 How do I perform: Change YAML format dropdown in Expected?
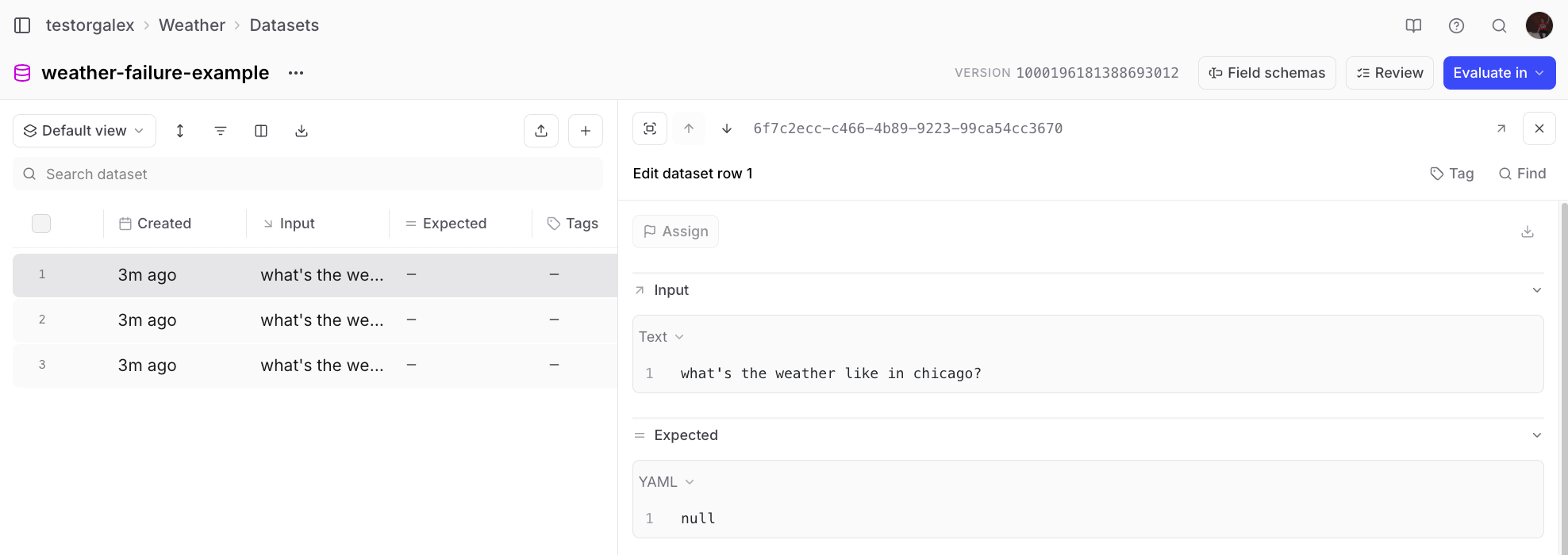[x=667, y=482]
